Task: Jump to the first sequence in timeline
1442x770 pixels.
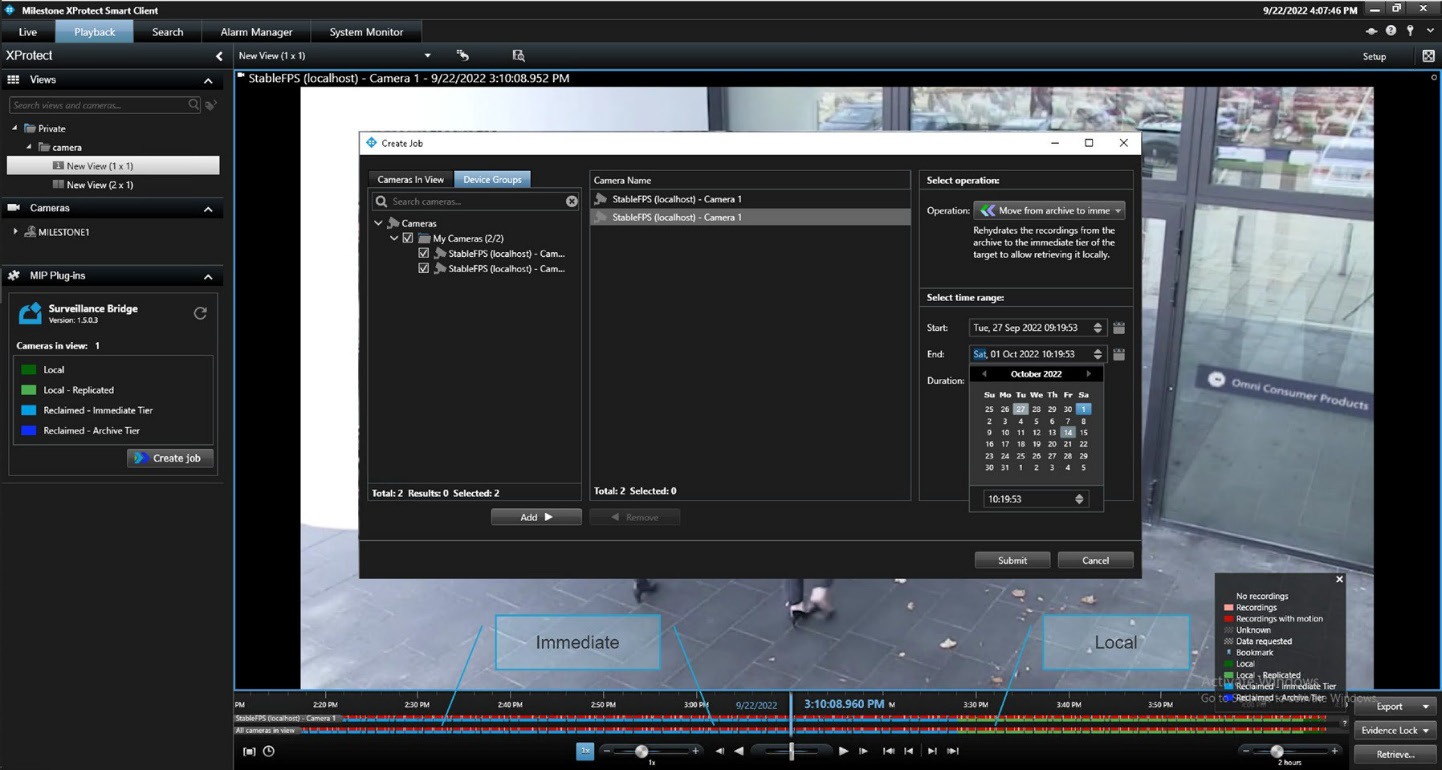Action: (x=888, y=751)
